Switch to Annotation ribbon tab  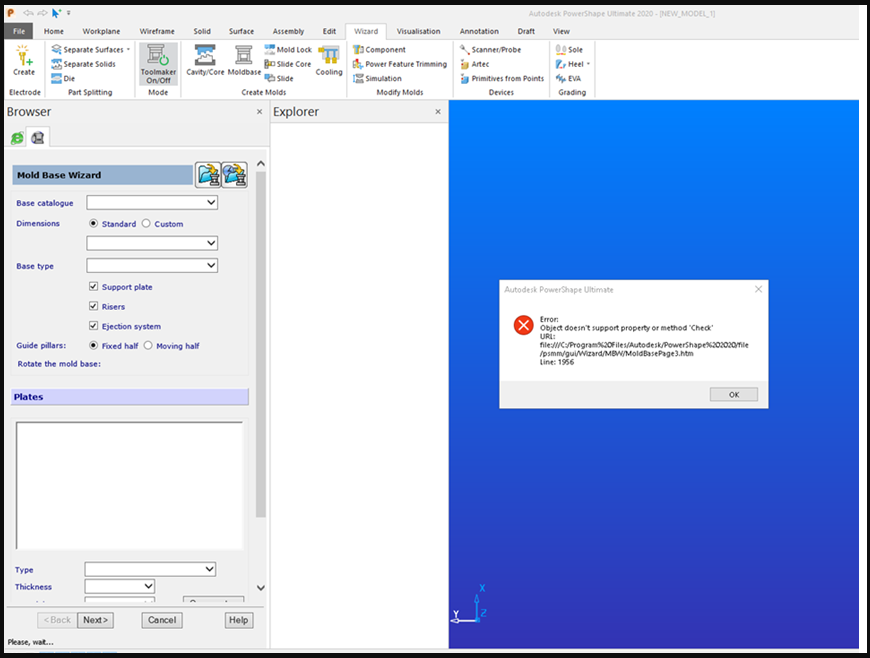(x=479, y=31)
